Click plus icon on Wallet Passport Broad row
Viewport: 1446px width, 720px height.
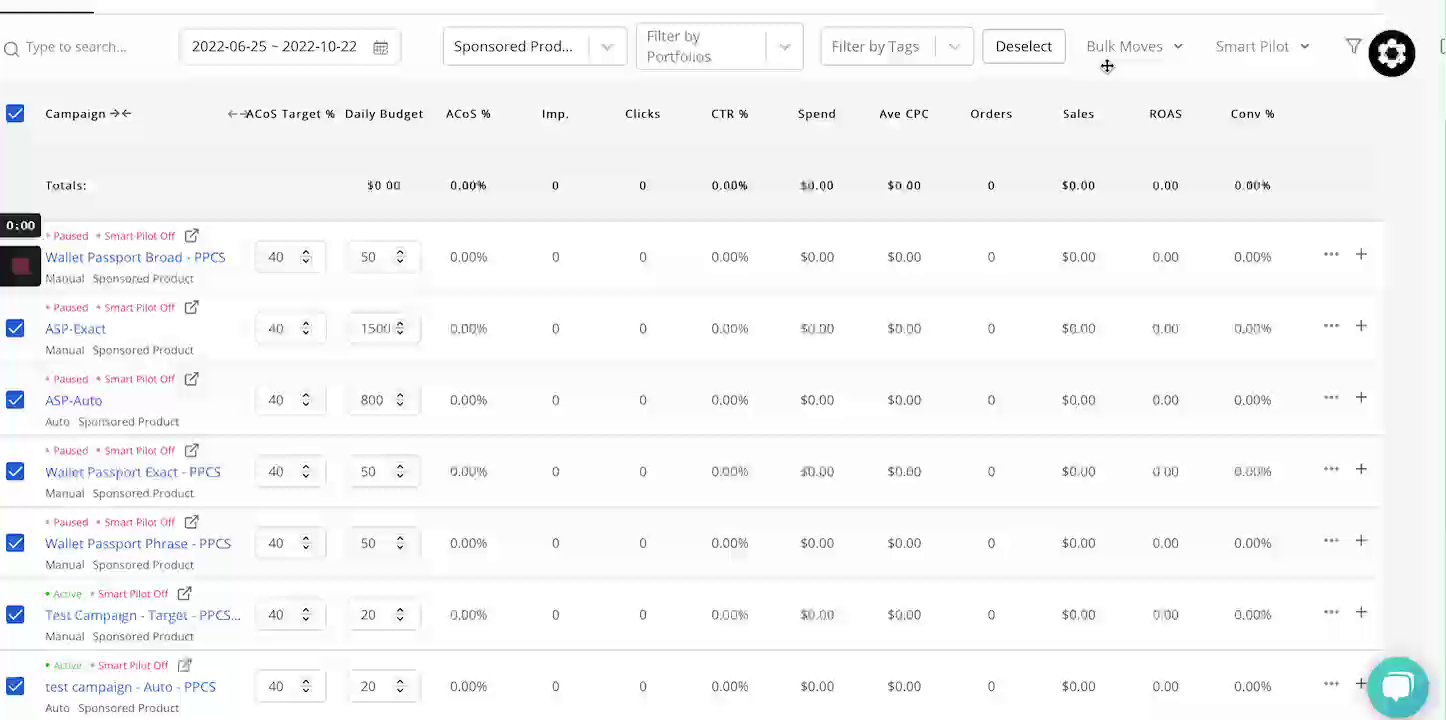coord(1361,254)
